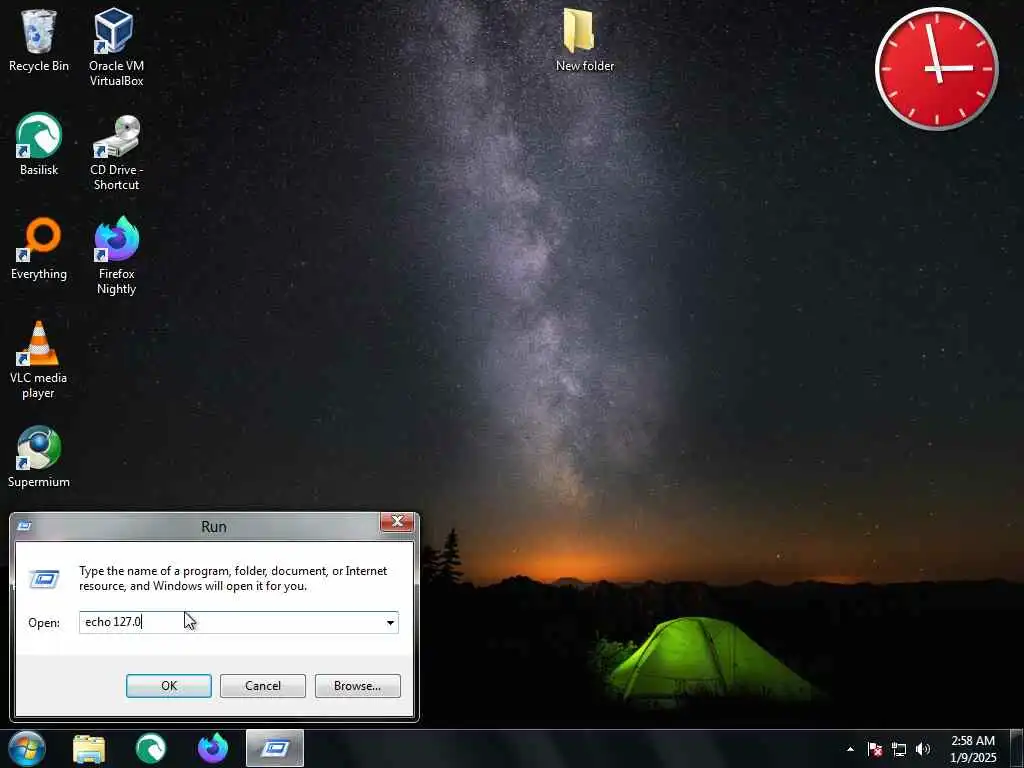Click the taskbar clock showing 2:58 AM
1024x768 pixels.
[973, 749]
